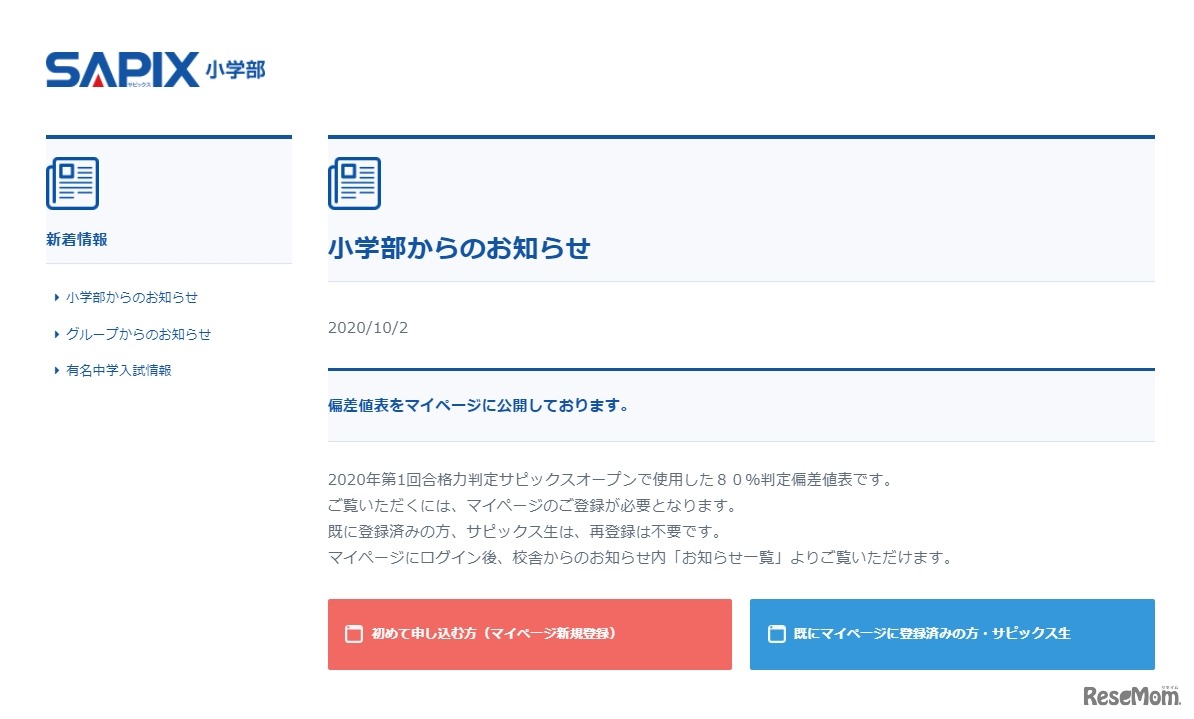Click 初めて申し込む方 new registration button
This screenshot has height=719, width=1194.
coord(530,634)
